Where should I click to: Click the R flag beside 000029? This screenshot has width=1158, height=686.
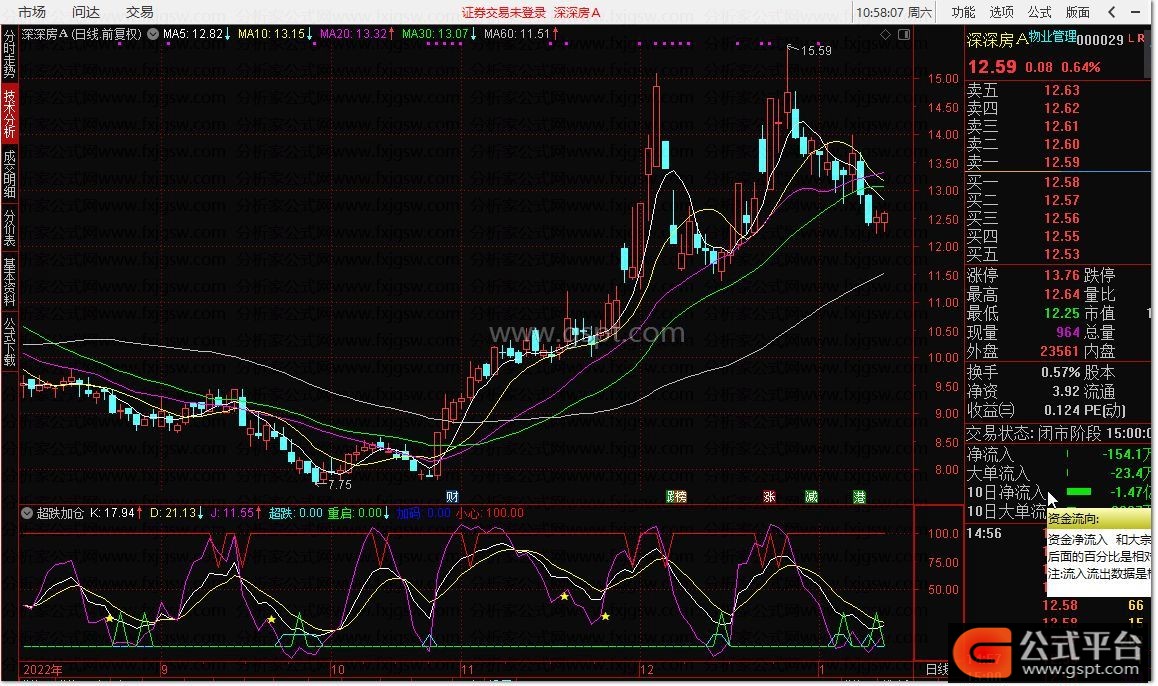click(1142, 38)
